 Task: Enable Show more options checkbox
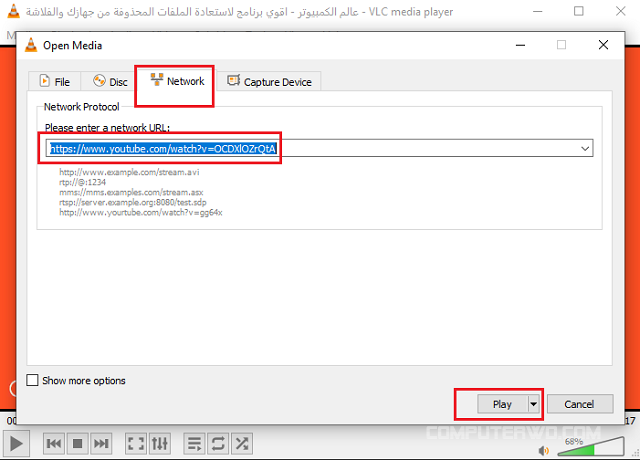click(x=32, y=380)
